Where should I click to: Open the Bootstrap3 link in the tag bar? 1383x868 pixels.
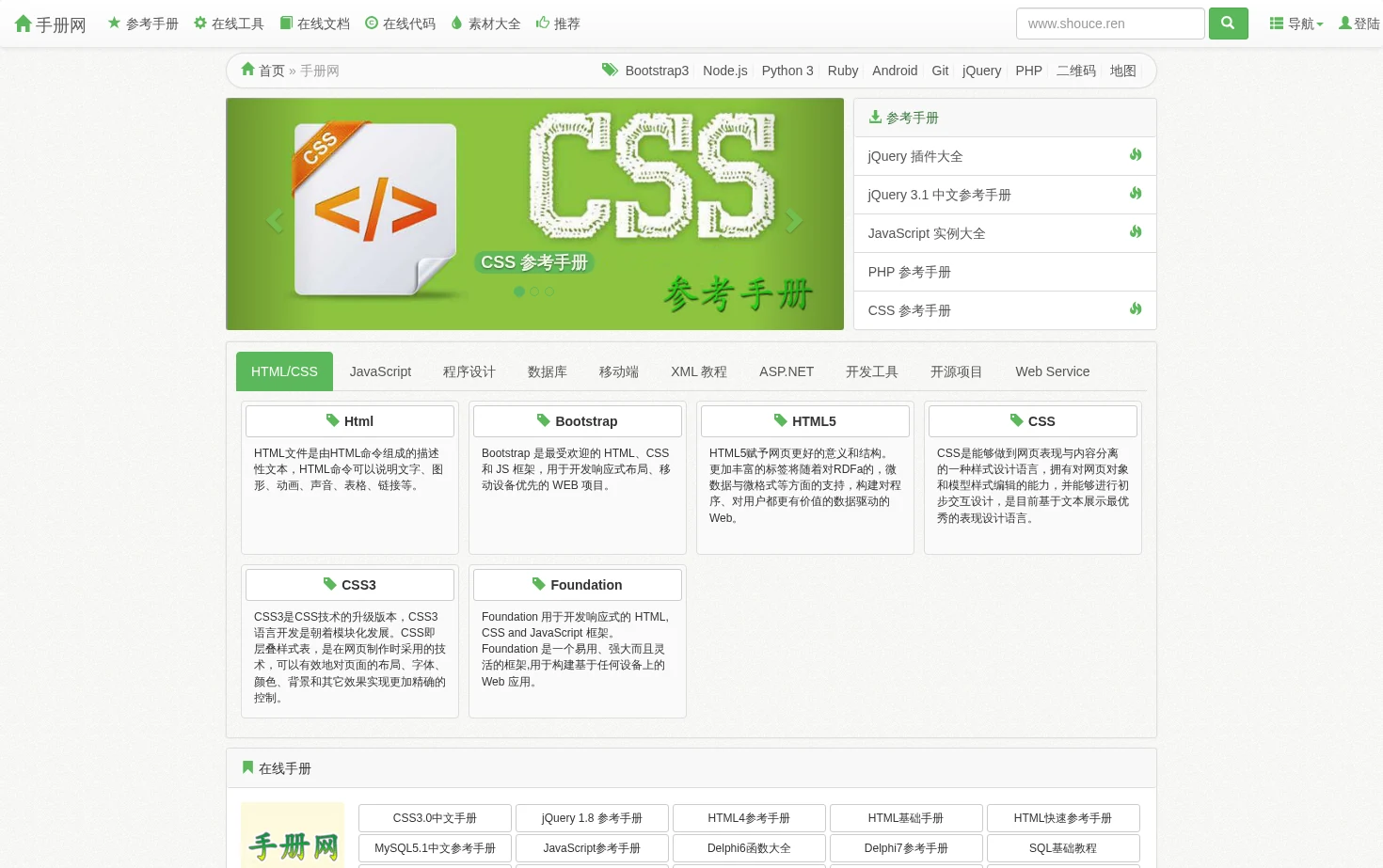click(x=657, y=71)
